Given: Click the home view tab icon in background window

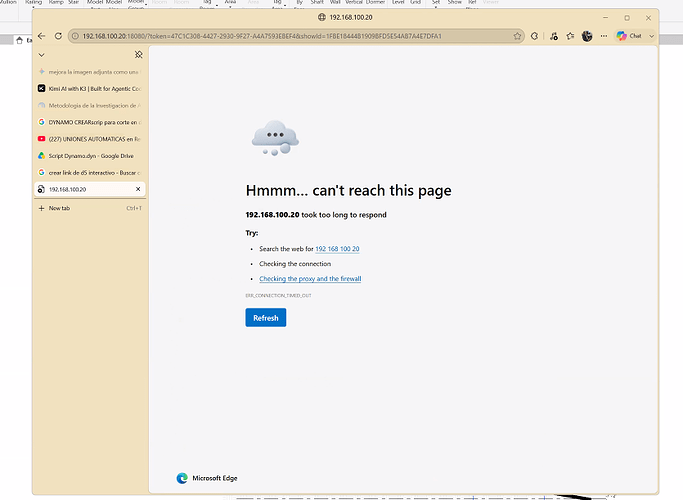Looking at the screenshot, I should coord(19,40).
